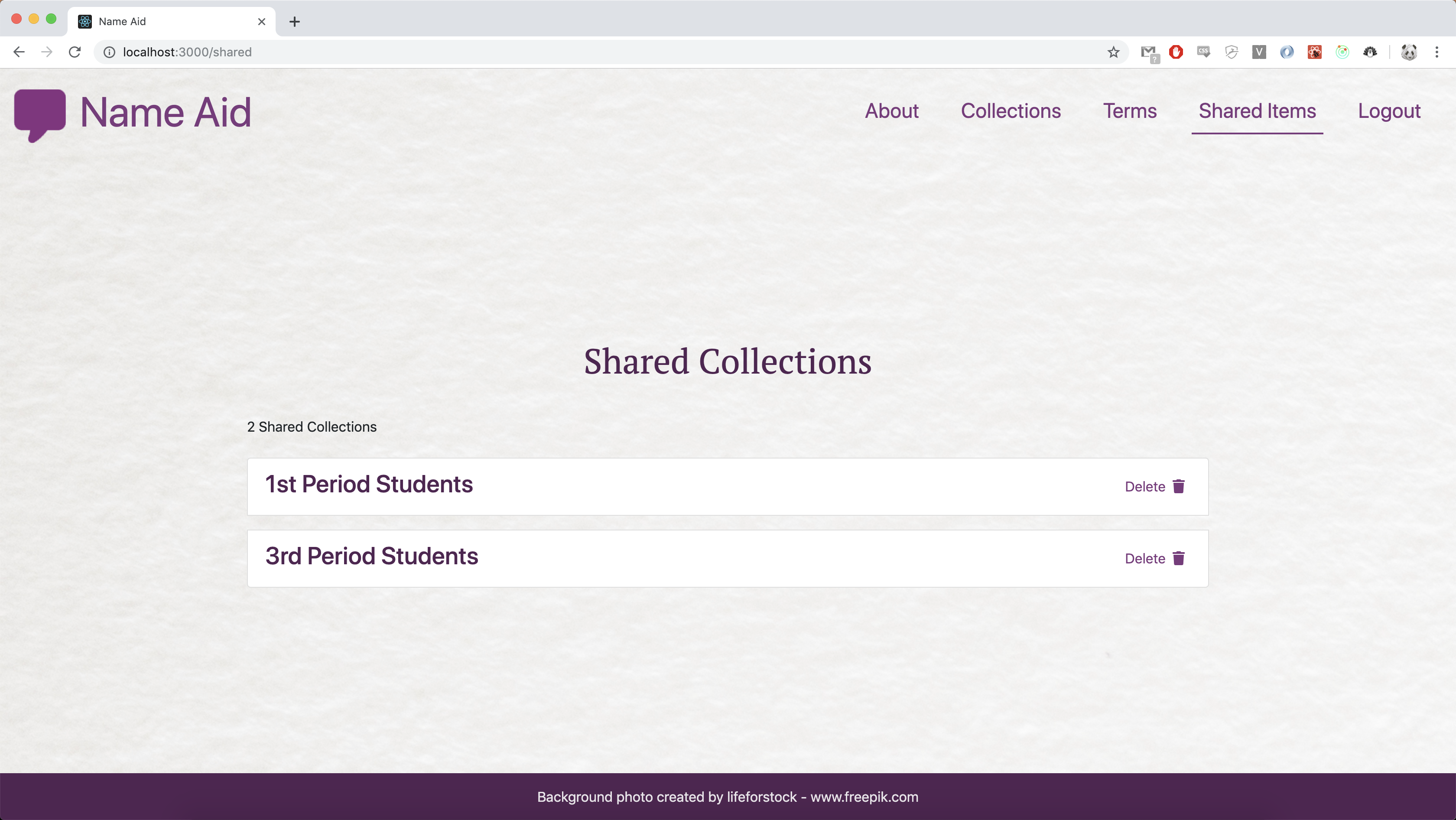The width and height of the screenshot is (1456, 820).
Task: Go back using the browser back arrow
Action: pos(19,52)
